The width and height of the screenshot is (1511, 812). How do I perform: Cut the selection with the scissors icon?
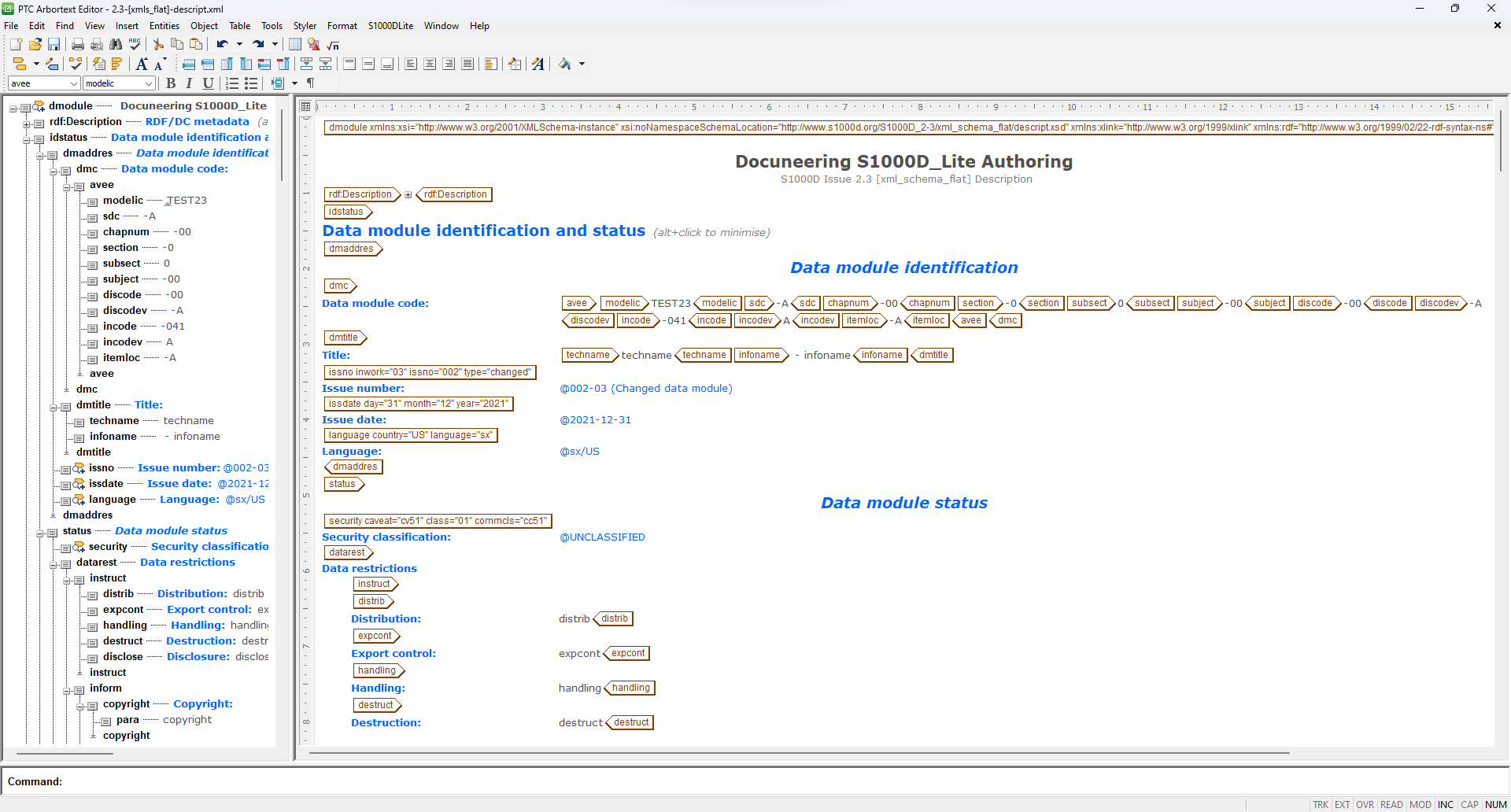tap(158, 45)
